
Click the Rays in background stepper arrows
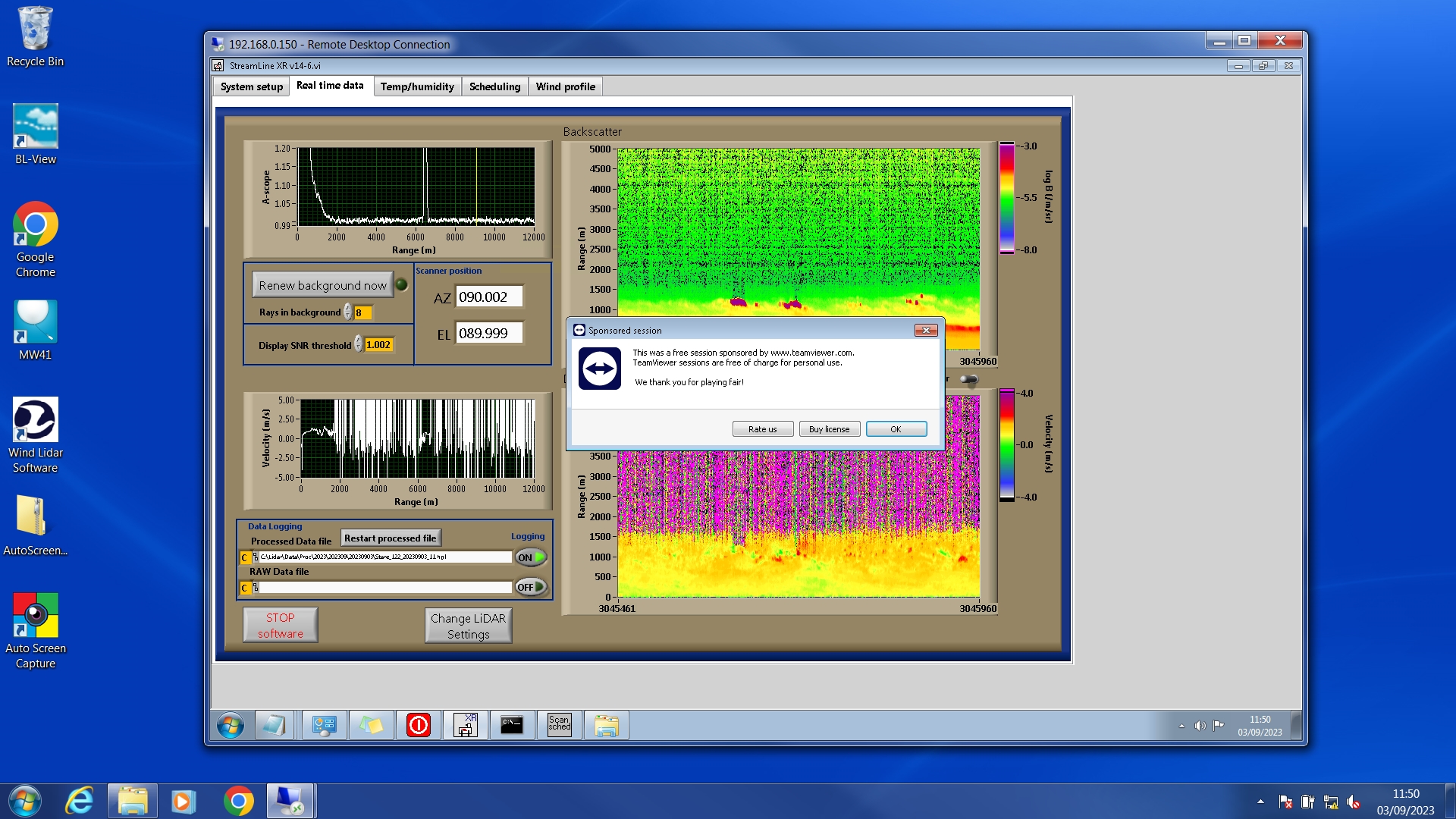click(347, 312)
